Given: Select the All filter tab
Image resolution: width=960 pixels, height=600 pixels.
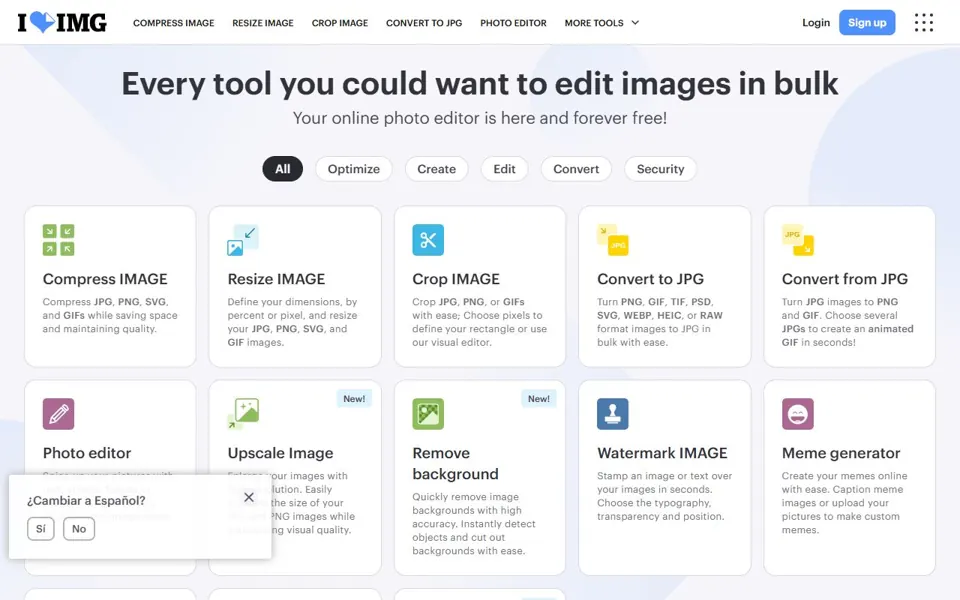Looking at the screenshot, I should tap(282, 169).
